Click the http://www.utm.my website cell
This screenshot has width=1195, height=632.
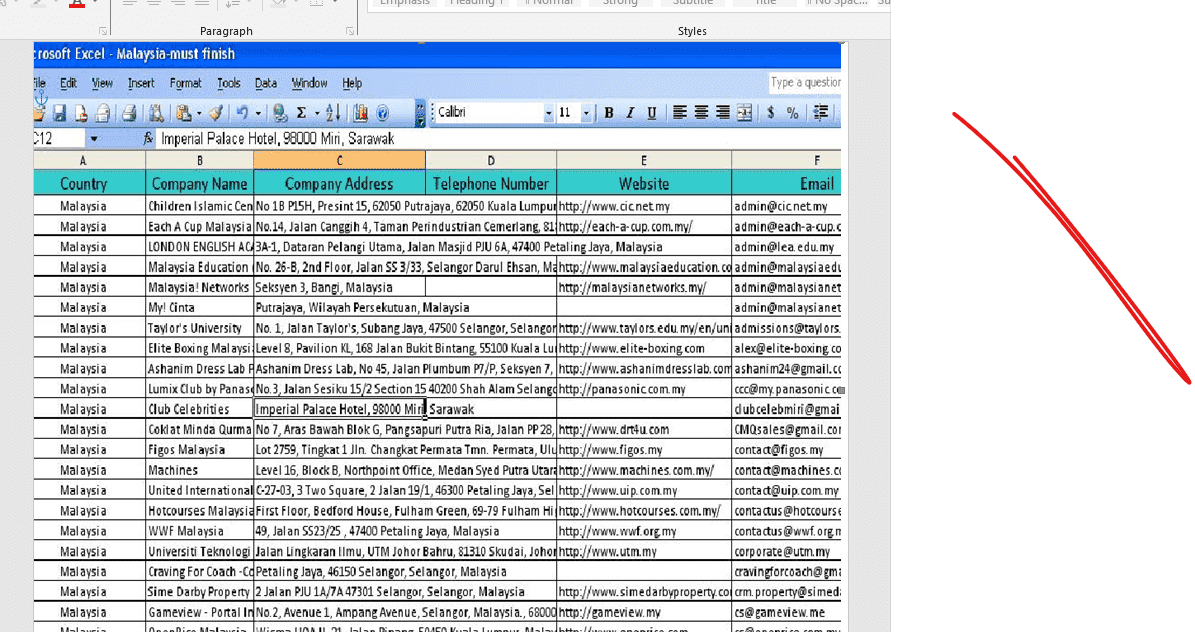coord(644,551)
